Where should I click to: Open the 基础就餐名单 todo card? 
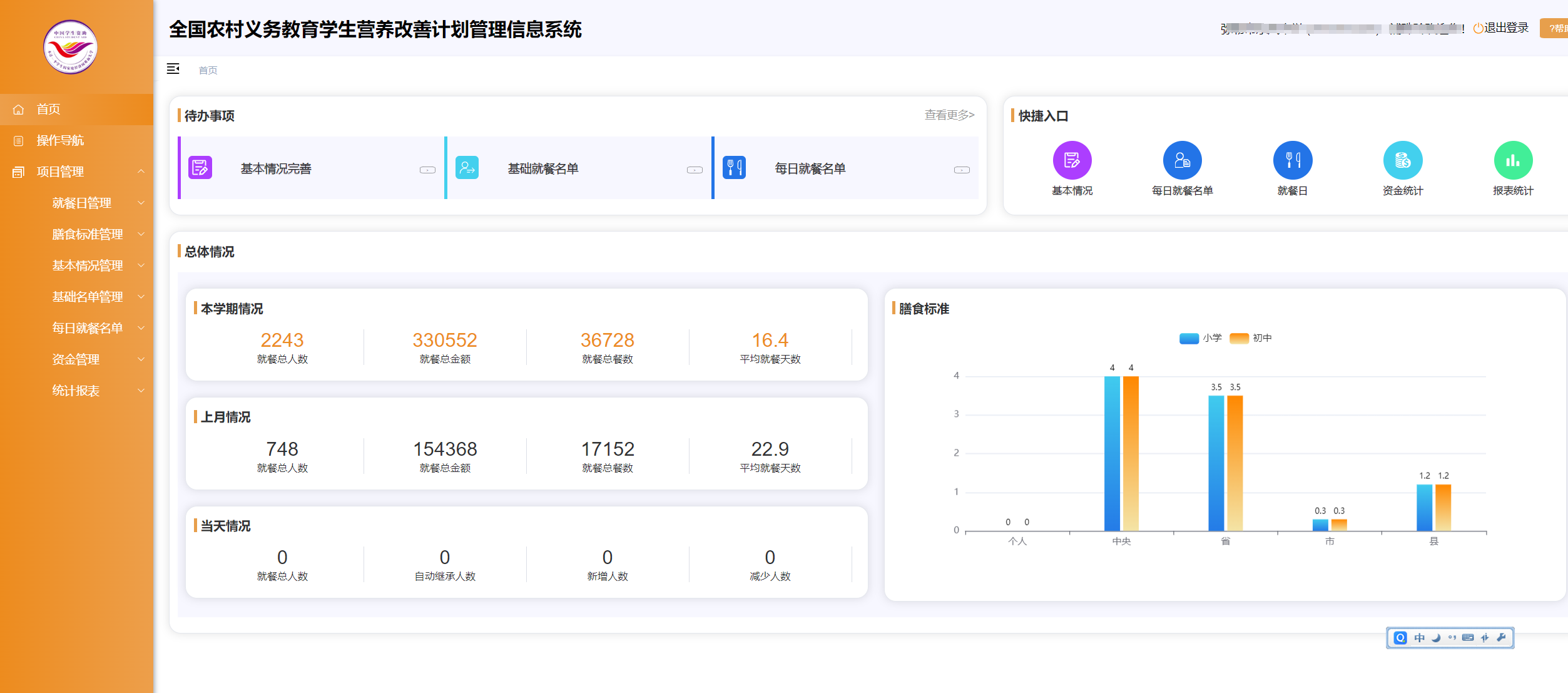click(579, 168)
